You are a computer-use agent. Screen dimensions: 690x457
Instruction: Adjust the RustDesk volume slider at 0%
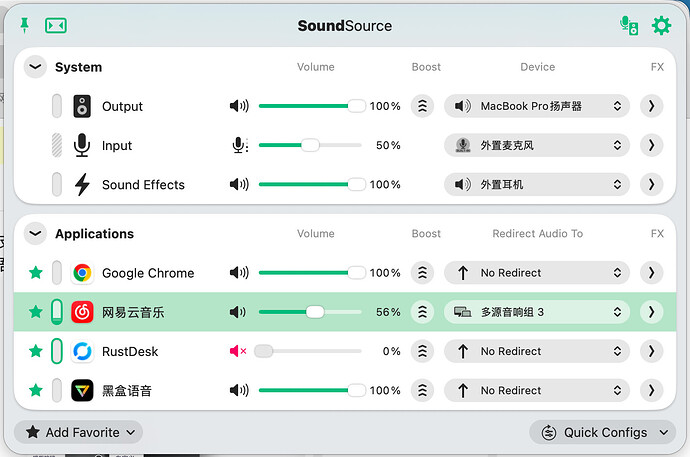click(308, 351)
